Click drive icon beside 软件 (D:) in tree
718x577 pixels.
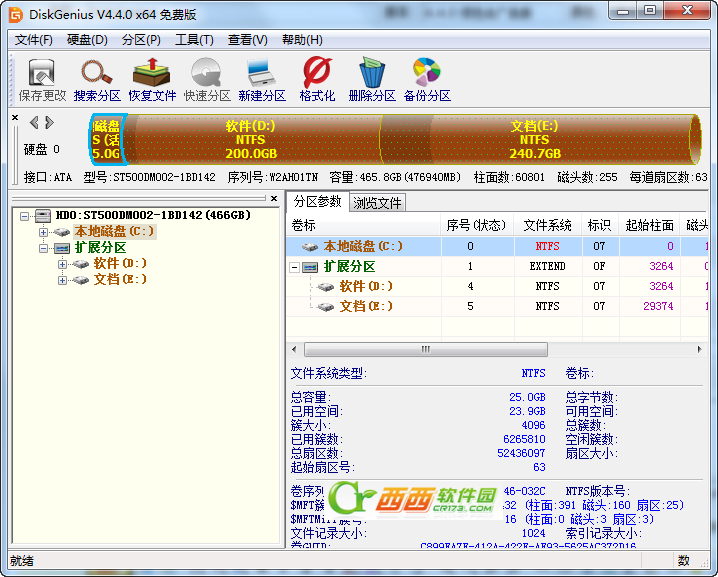click(81, 264)
